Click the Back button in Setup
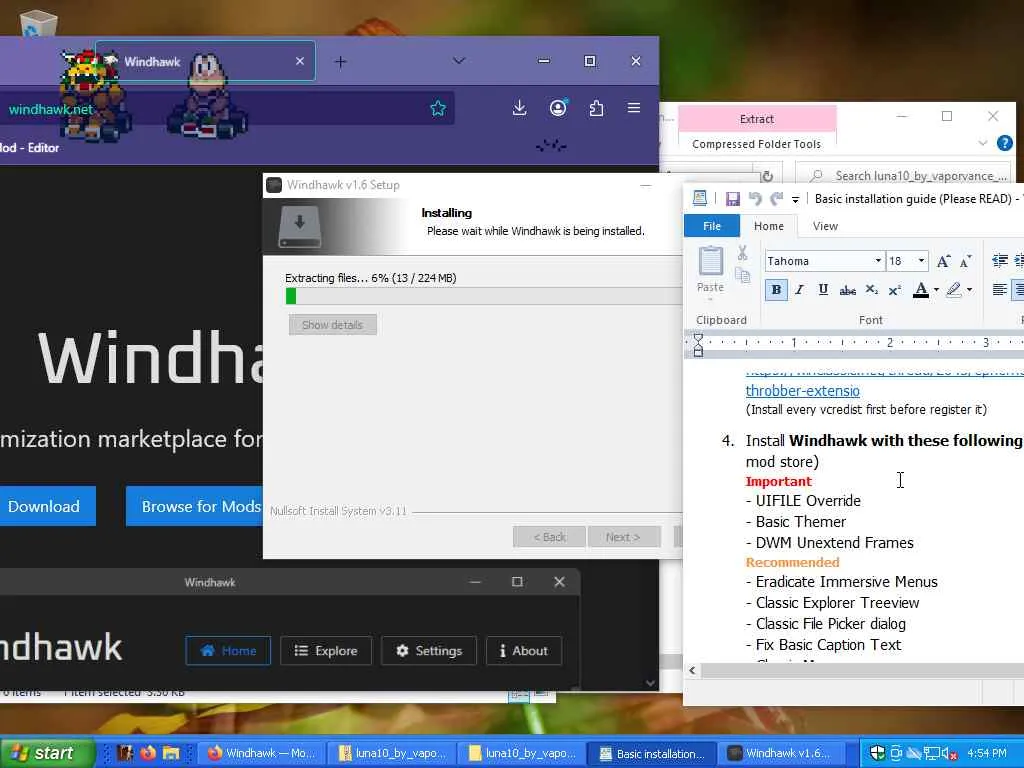Image resolution: width=1024 pixels, height=768 pixels. [549, 537]
